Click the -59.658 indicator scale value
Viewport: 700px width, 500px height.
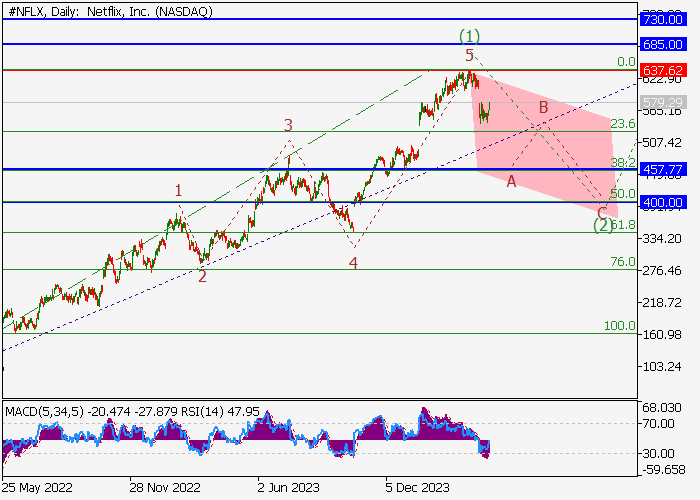[x=663, y=470]
